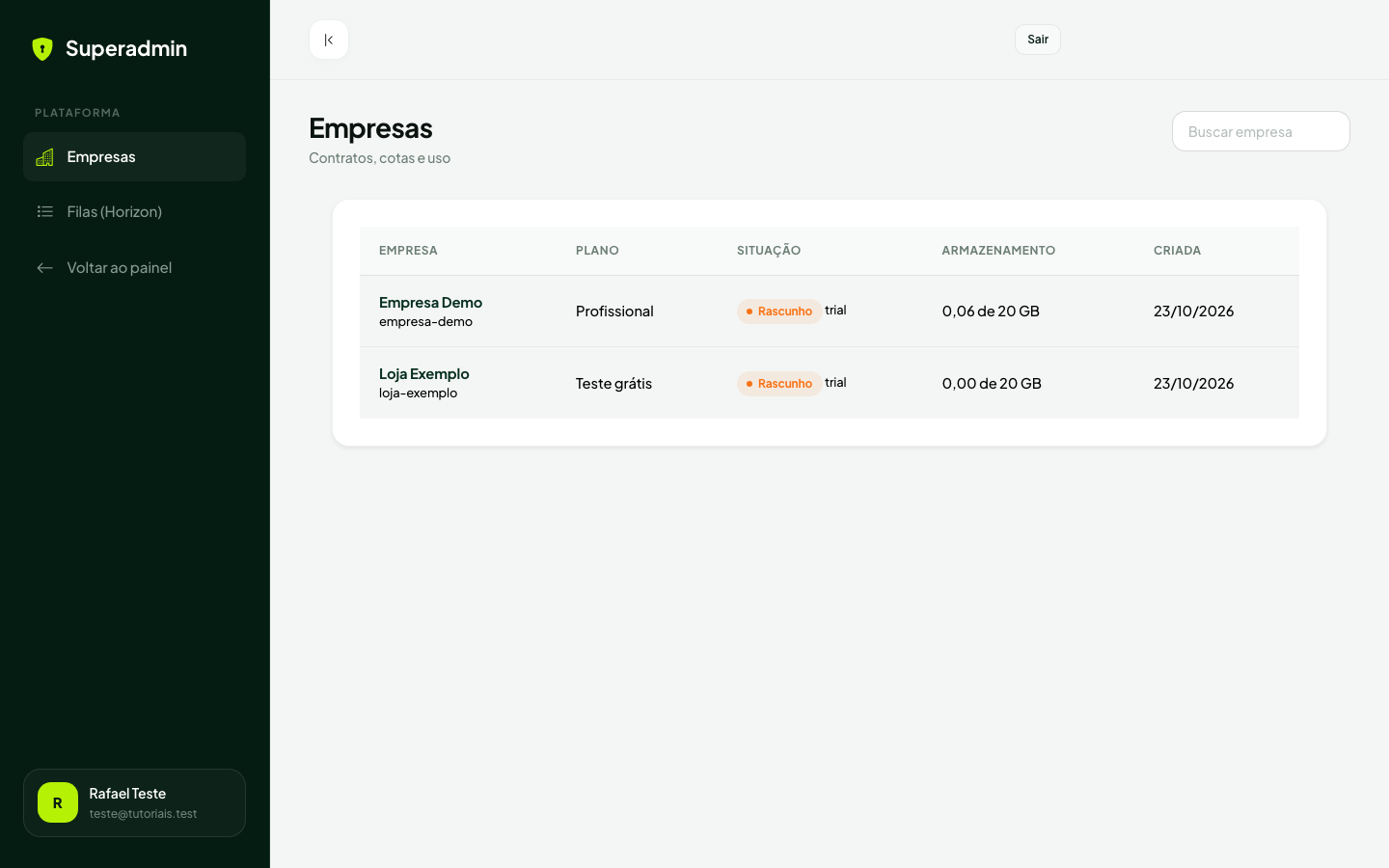Image resolution: width=1389 pixels, height=868 pixels.
Task: Click the trial label in Empresa Demo row
Action: tap(835, 311)
